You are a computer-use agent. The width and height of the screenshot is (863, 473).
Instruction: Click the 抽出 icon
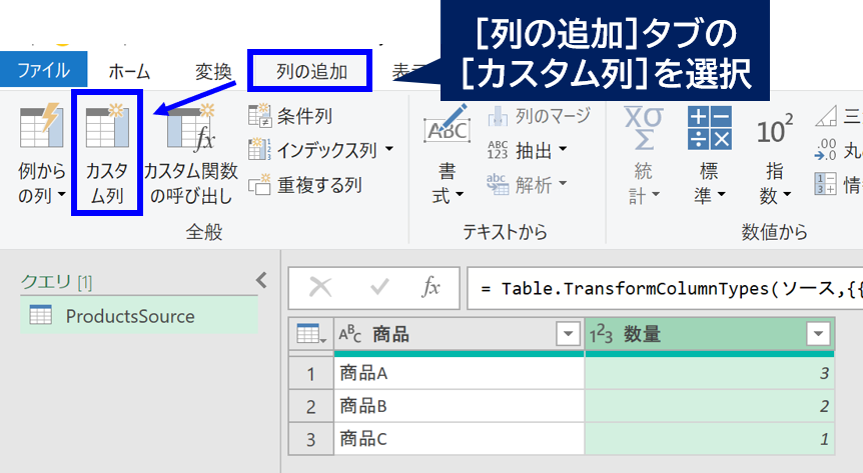[498, 149]
